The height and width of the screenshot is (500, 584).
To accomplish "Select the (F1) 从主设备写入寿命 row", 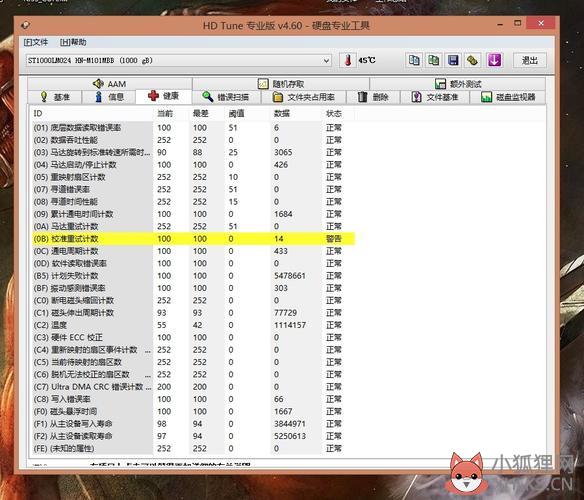I will pyautogui.click(x=193, y=424).
